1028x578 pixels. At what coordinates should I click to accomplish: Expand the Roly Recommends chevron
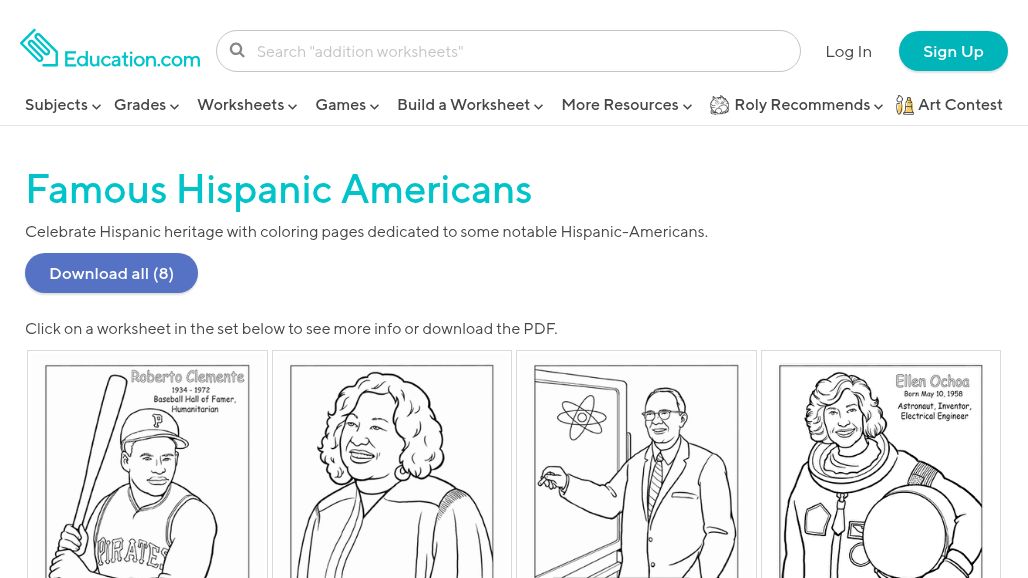click(878, 106)
